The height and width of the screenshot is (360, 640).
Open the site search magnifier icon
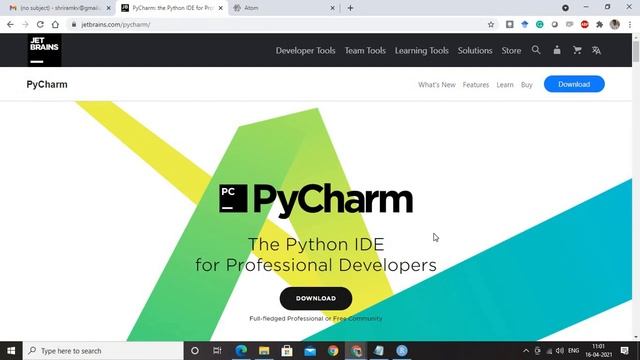point(536,50)
